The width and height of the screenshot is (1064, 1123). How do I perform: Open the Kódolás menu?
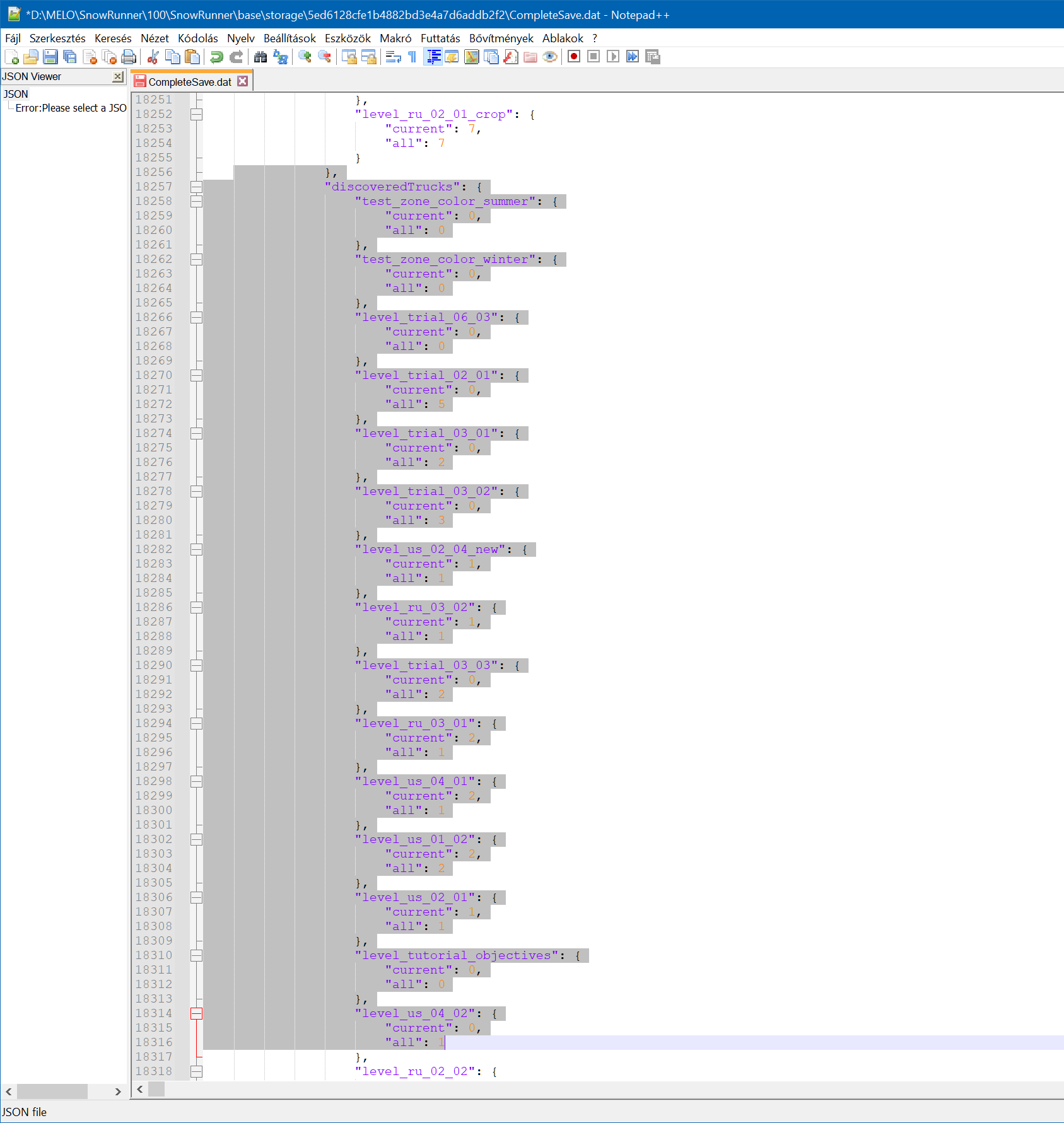click(x=197, y=38)
